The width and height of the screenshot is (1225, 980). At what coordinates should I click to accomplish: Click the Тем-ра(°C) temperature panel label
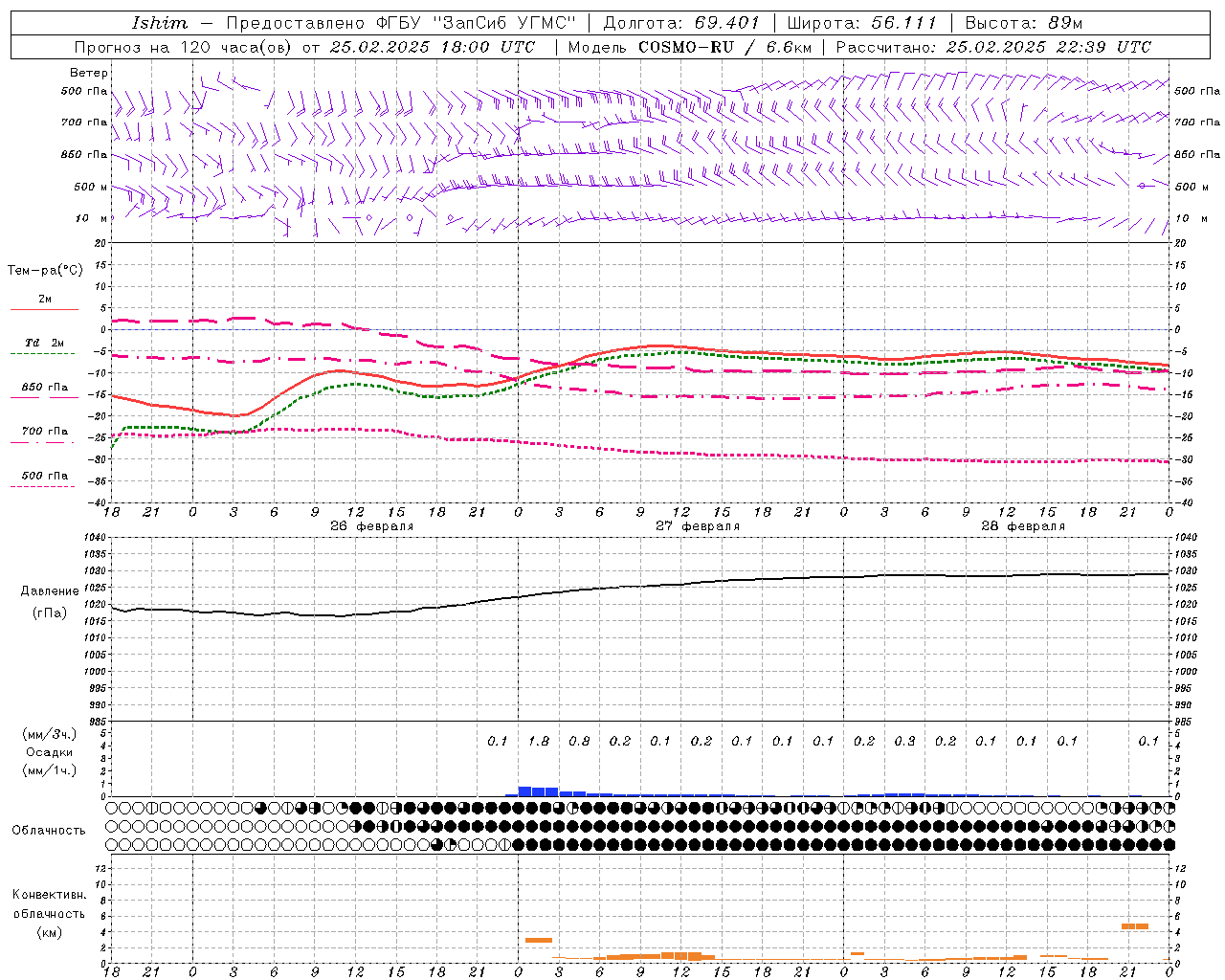point(45,271)
